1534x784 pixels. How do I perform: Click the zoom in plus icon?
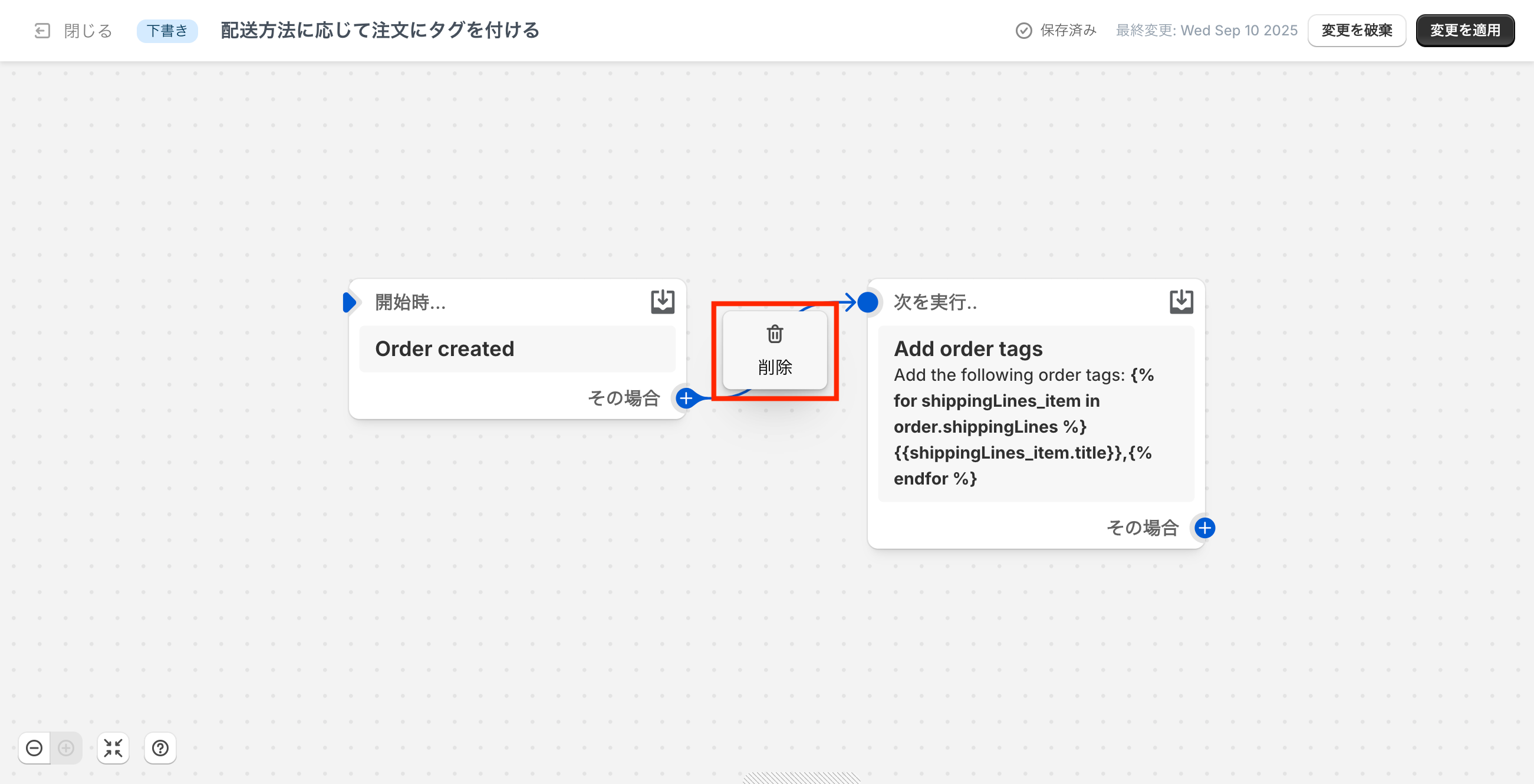coord(66,747)
